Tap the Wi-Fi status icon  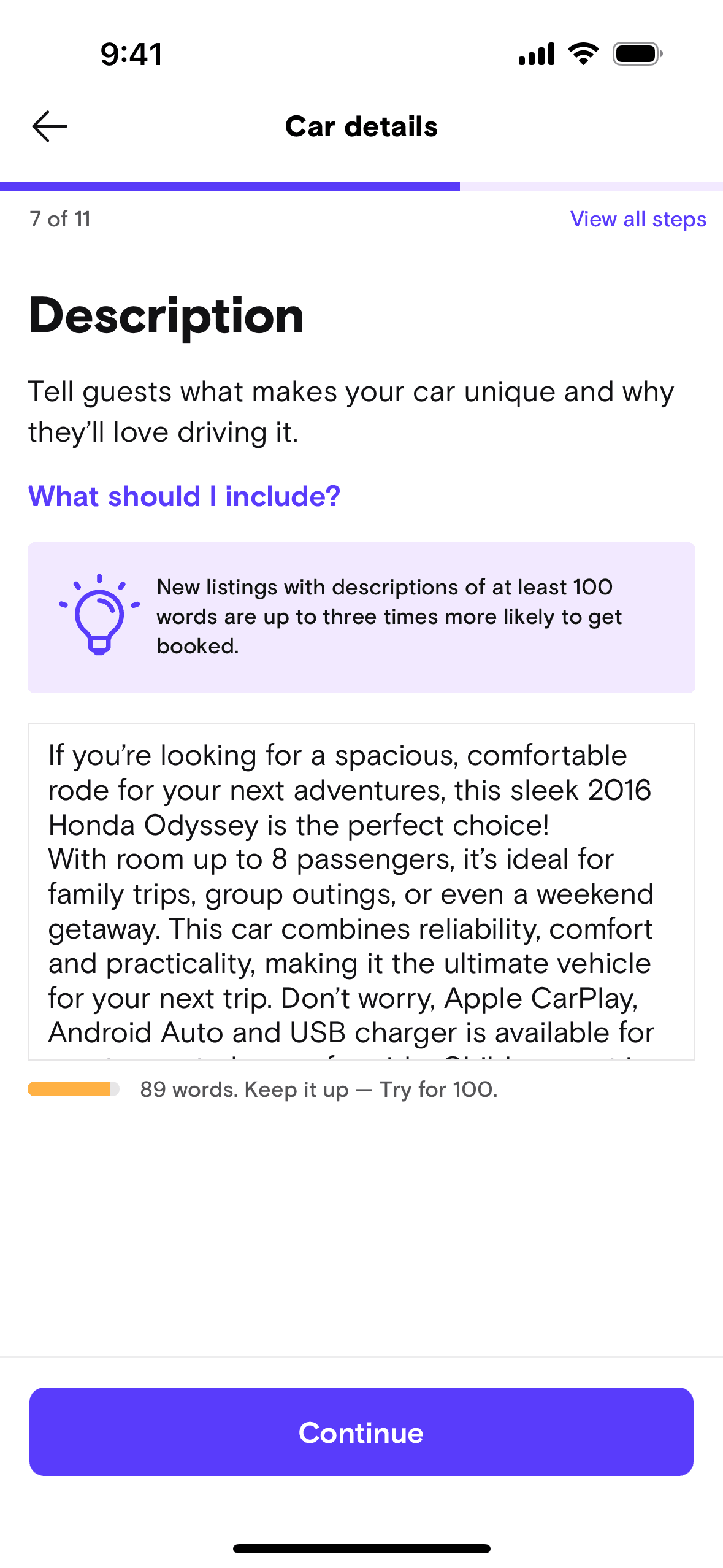coord(584,54)
